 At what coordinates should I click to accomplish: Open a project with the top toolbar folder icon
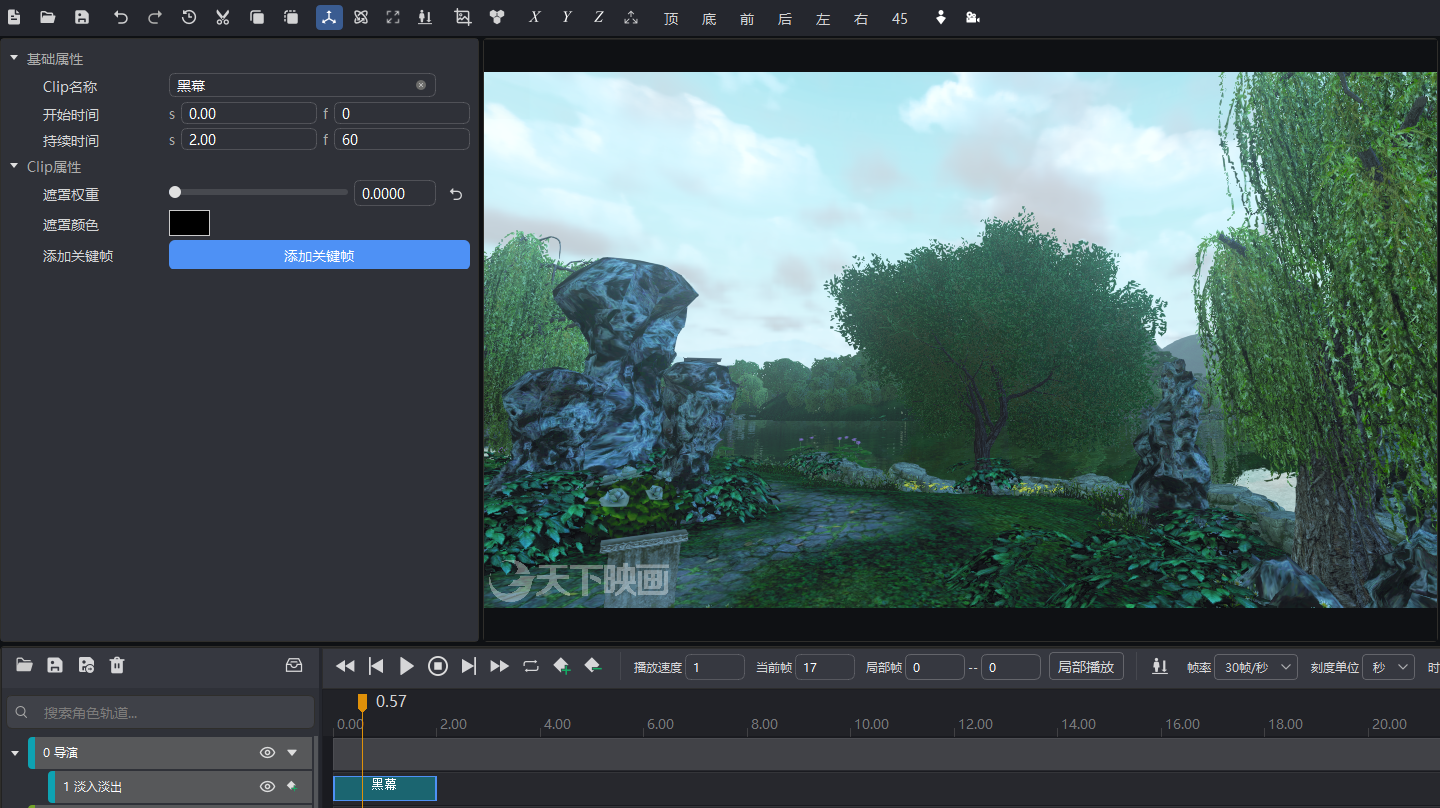[47, 17]
